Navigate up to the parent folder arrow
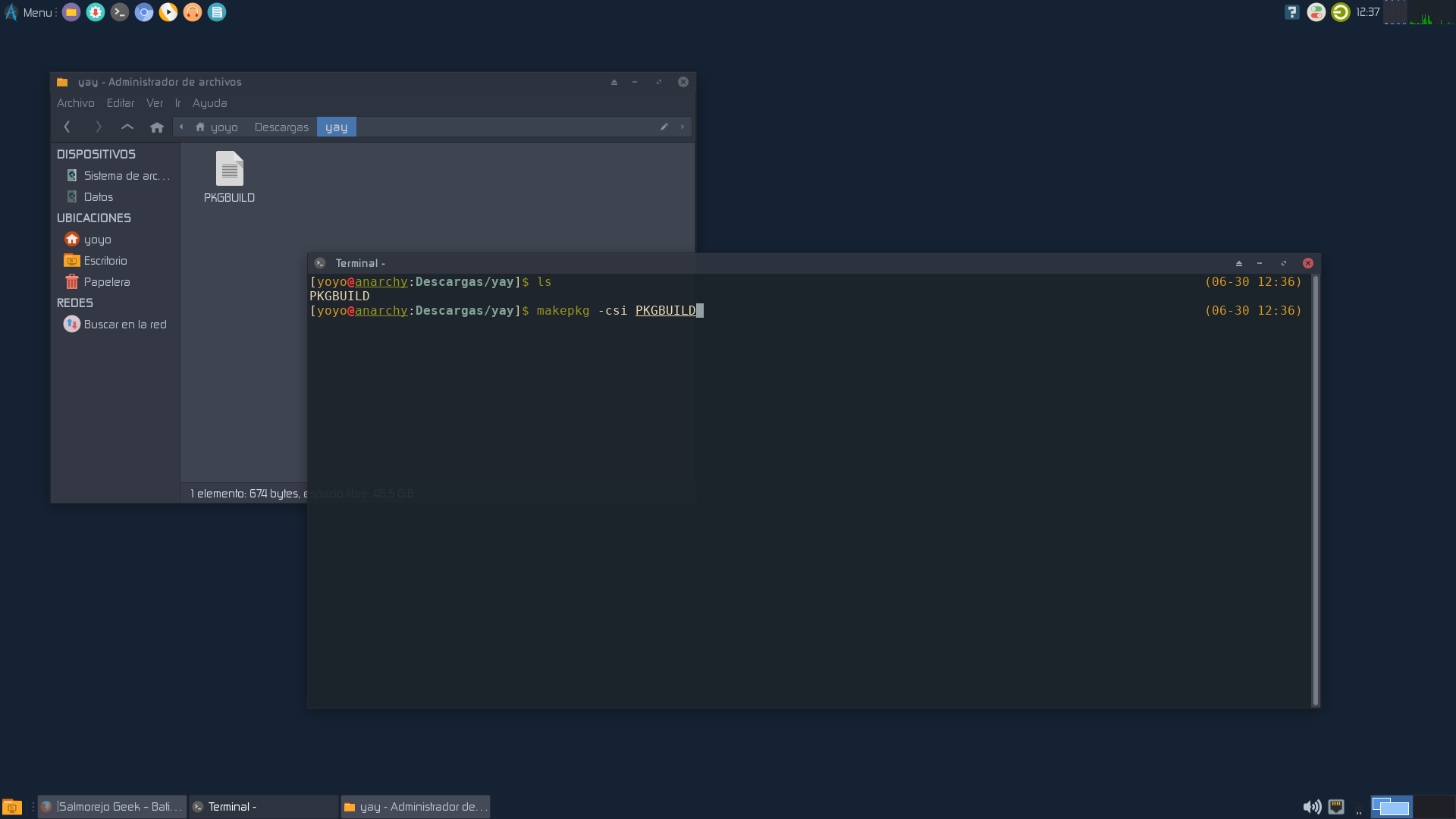Image resolution: width=1456 pixels, height=819 pixels. click(127, 127)
